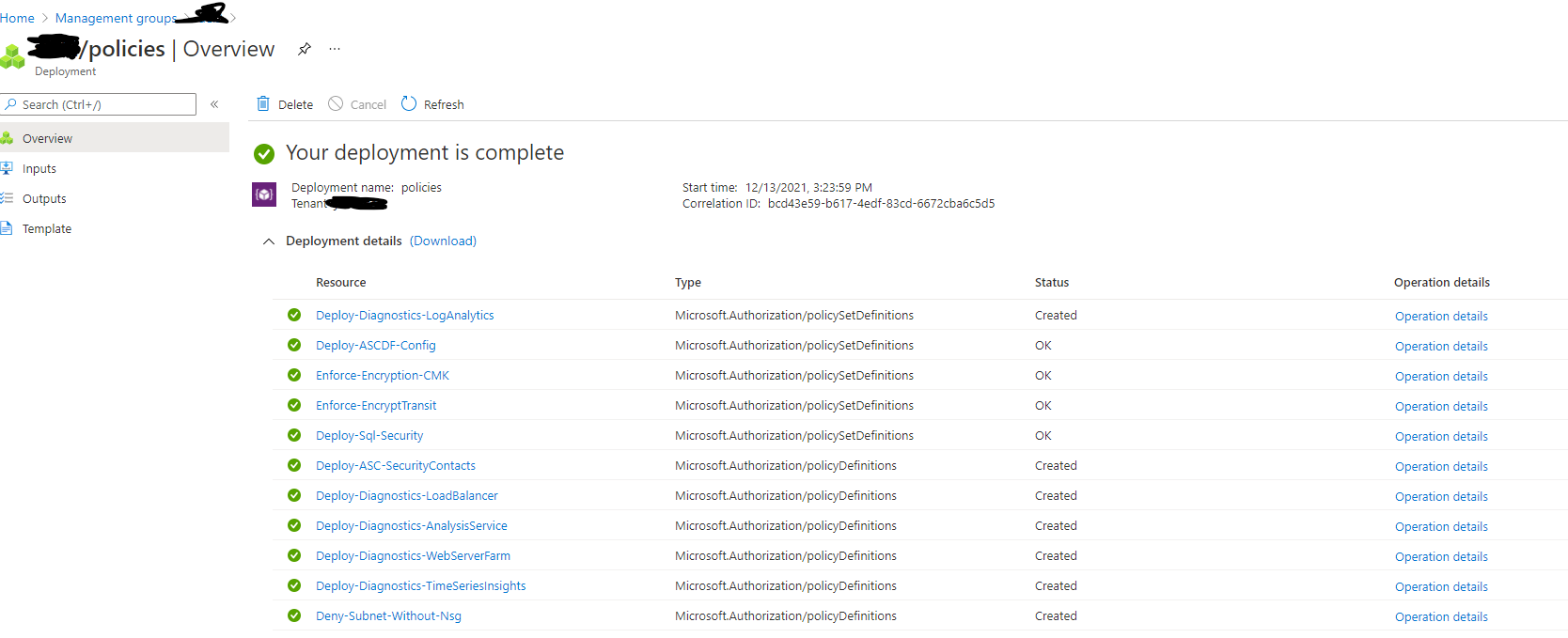The image size is (1568, 638).
Task: View Operation details for Deploy-Diagnostics-LoadBalancer
Action: 1441,496
